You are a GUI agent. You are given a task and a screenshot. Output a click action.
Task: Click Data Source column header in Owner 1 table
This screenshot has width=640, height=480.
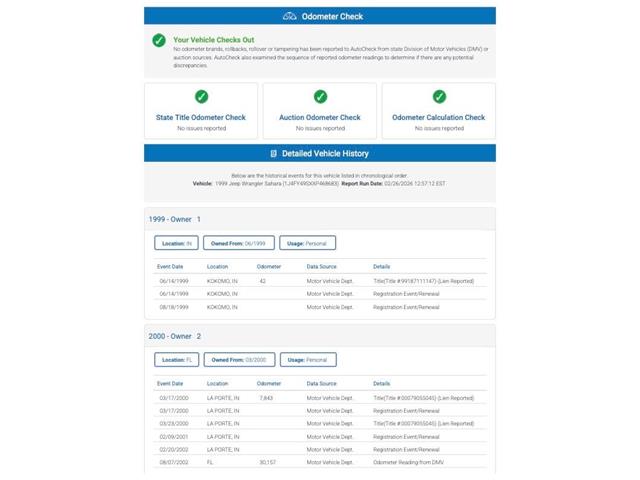(322, 267)
